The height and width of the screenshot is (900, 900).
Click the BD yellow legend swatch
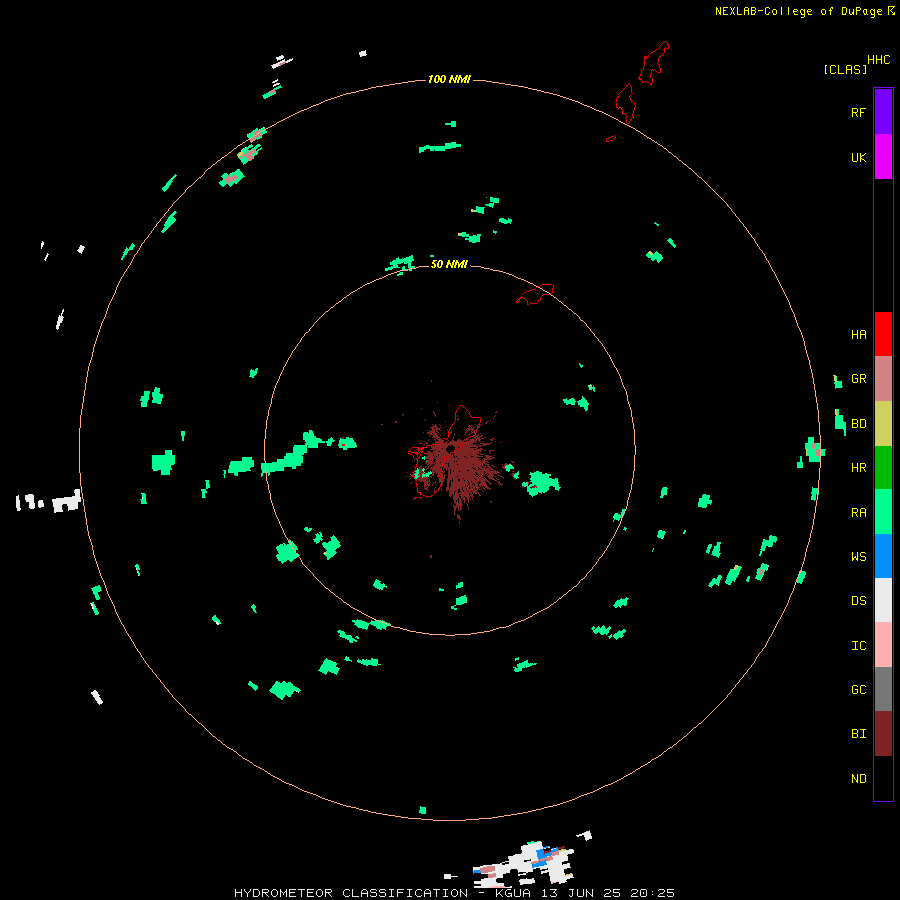coord(883,424)
